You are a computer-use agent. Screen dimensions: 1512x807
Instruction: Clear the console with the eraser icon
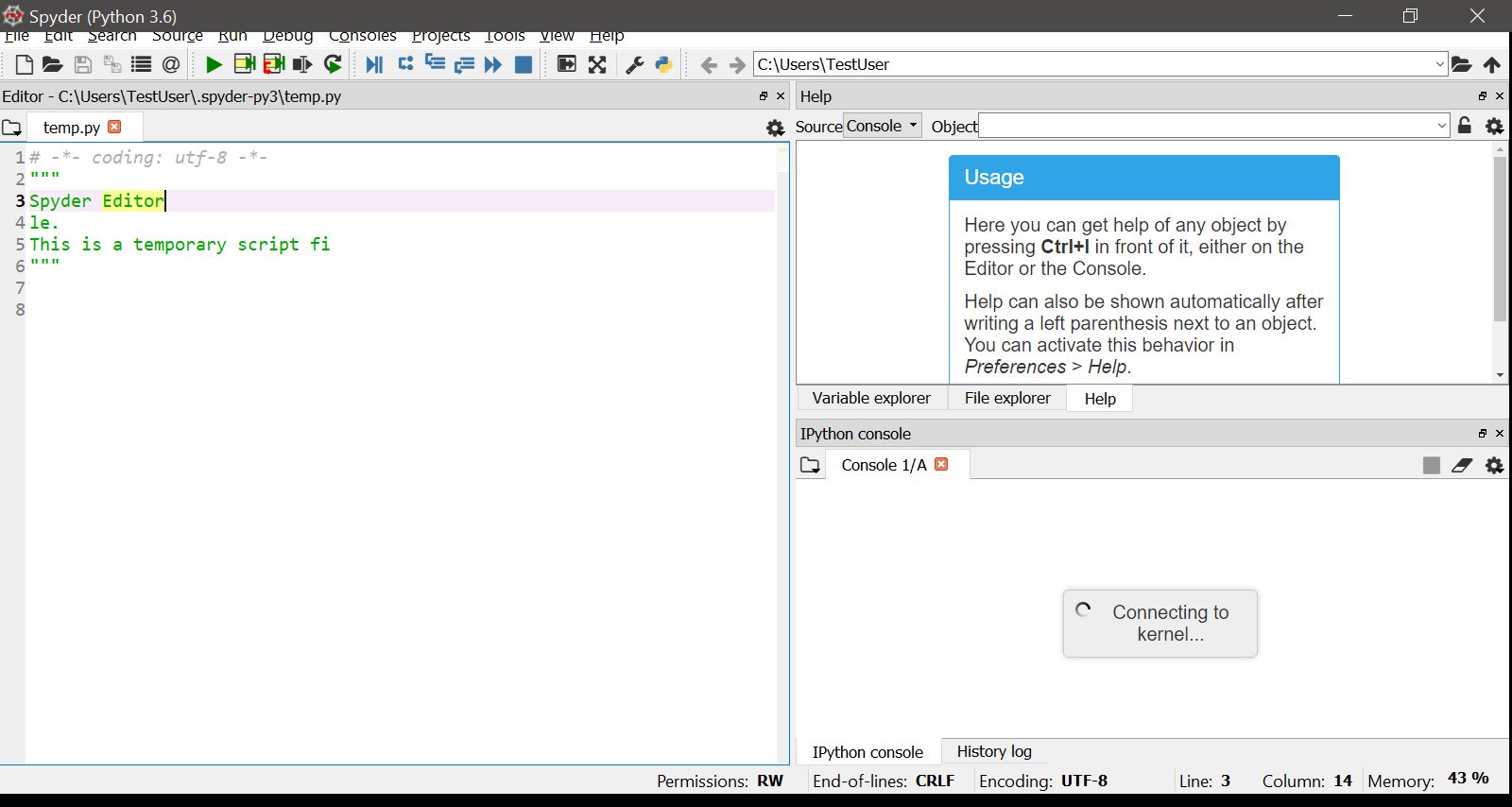pyautogui.click(x=1462, y=465)
